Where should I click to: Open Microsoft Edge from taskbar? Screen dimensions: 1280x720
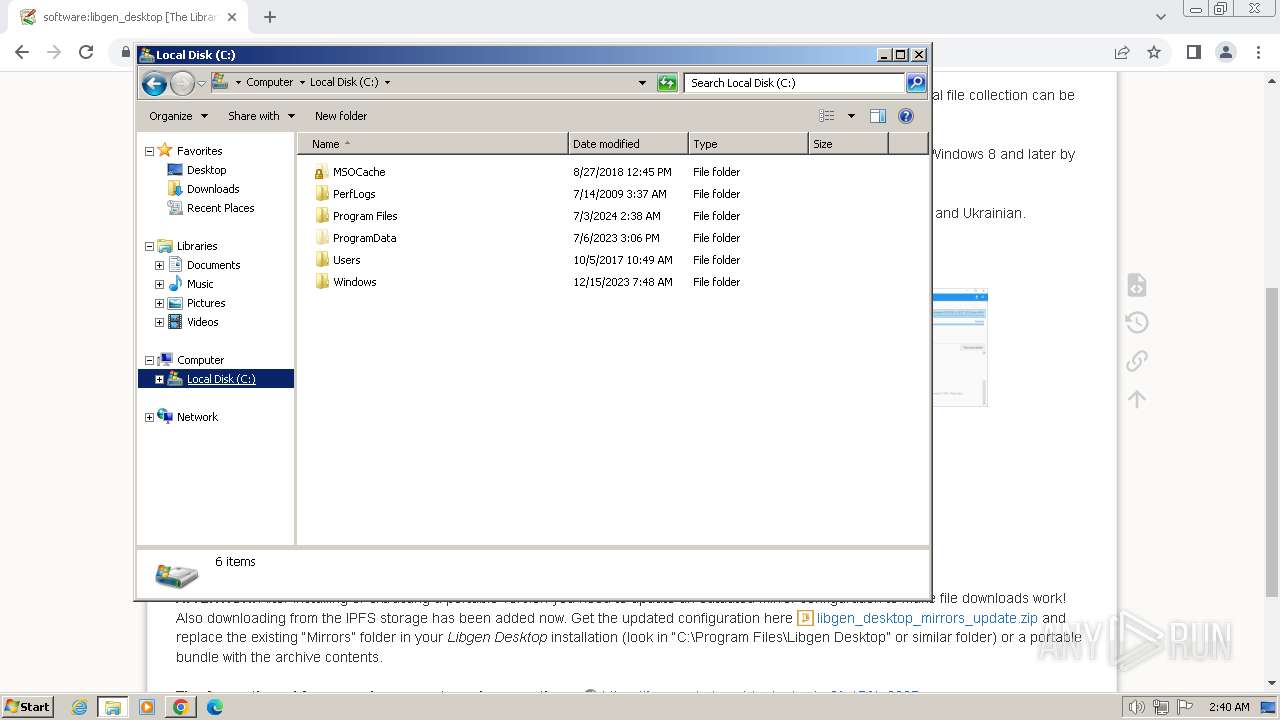tap(214, 707)
